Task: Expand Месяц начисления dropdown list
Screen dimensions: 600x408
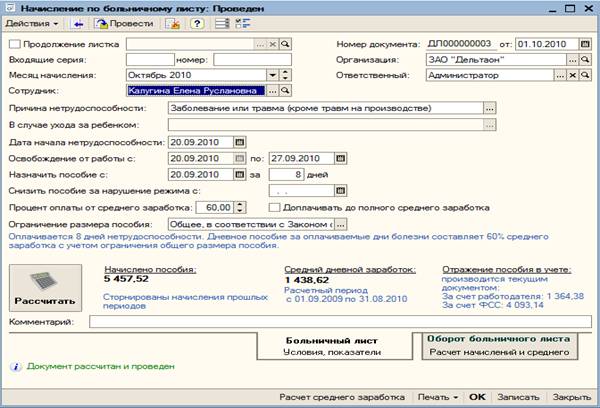Action: pyautogui.click(x=272, y=75)
